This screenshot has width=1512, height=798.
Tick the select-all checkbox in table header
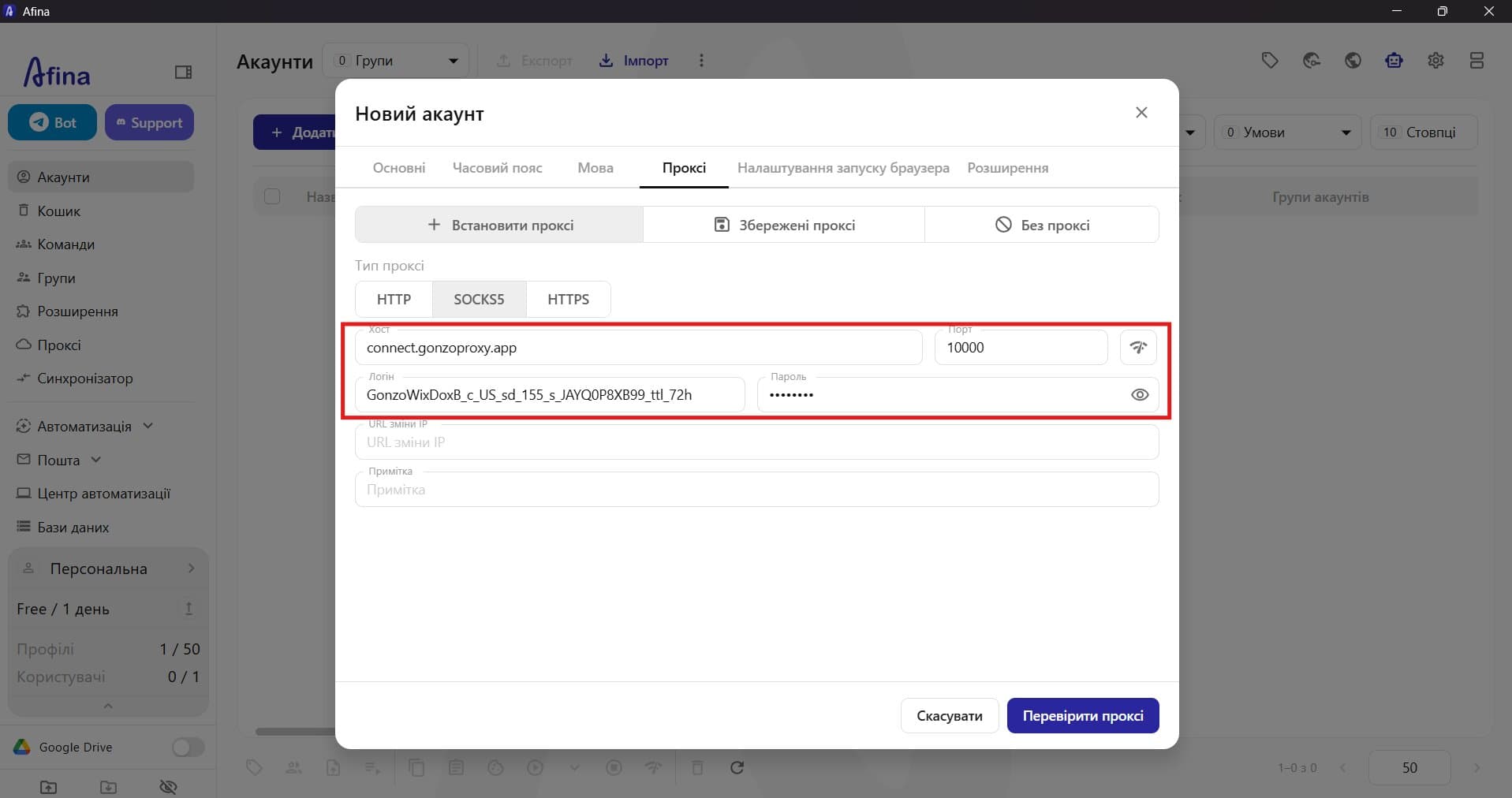(272, 196)
